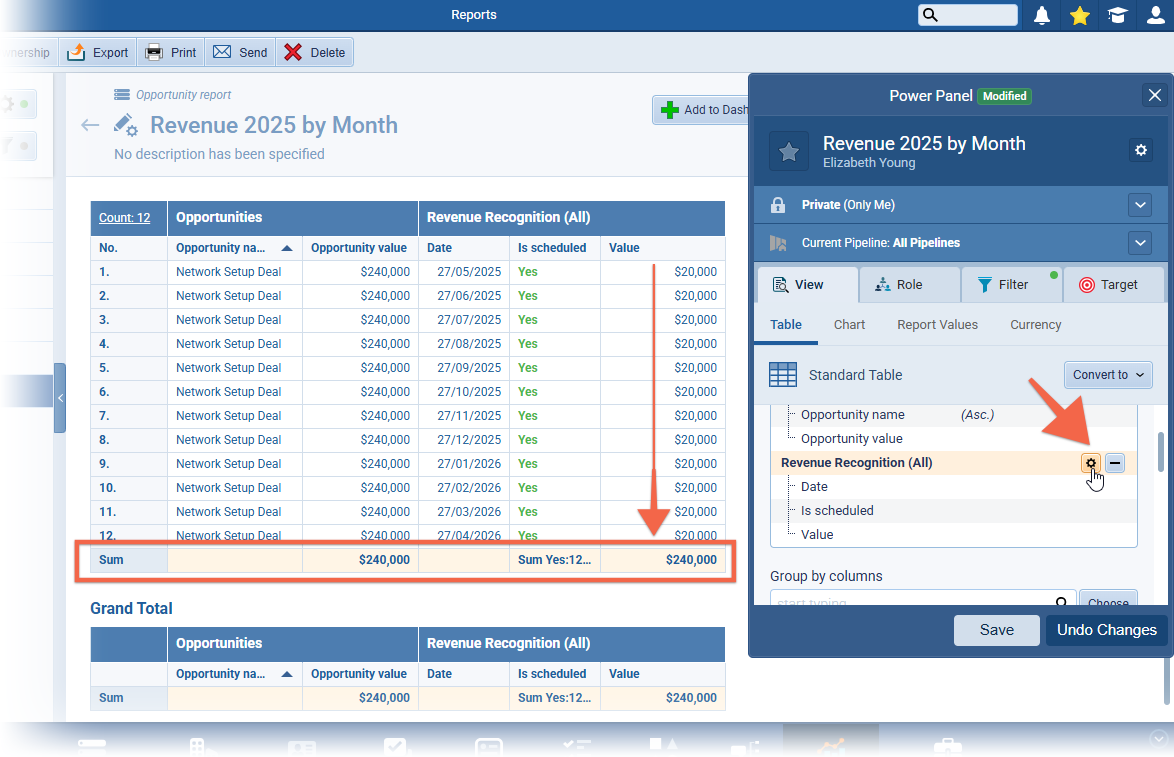1174x757 pixels.
Task: Open favorites star in top bar
Action: pyautogui.click(x=1079, y=15)
